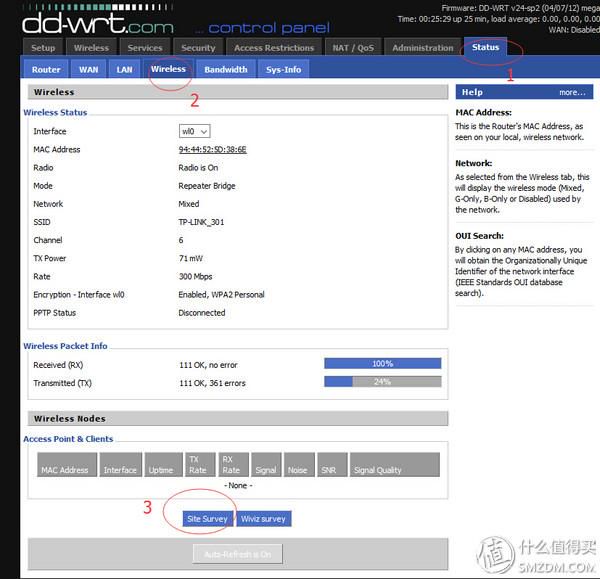
Task: Click the MAC Address column header
Action: [x=67, y=465]
